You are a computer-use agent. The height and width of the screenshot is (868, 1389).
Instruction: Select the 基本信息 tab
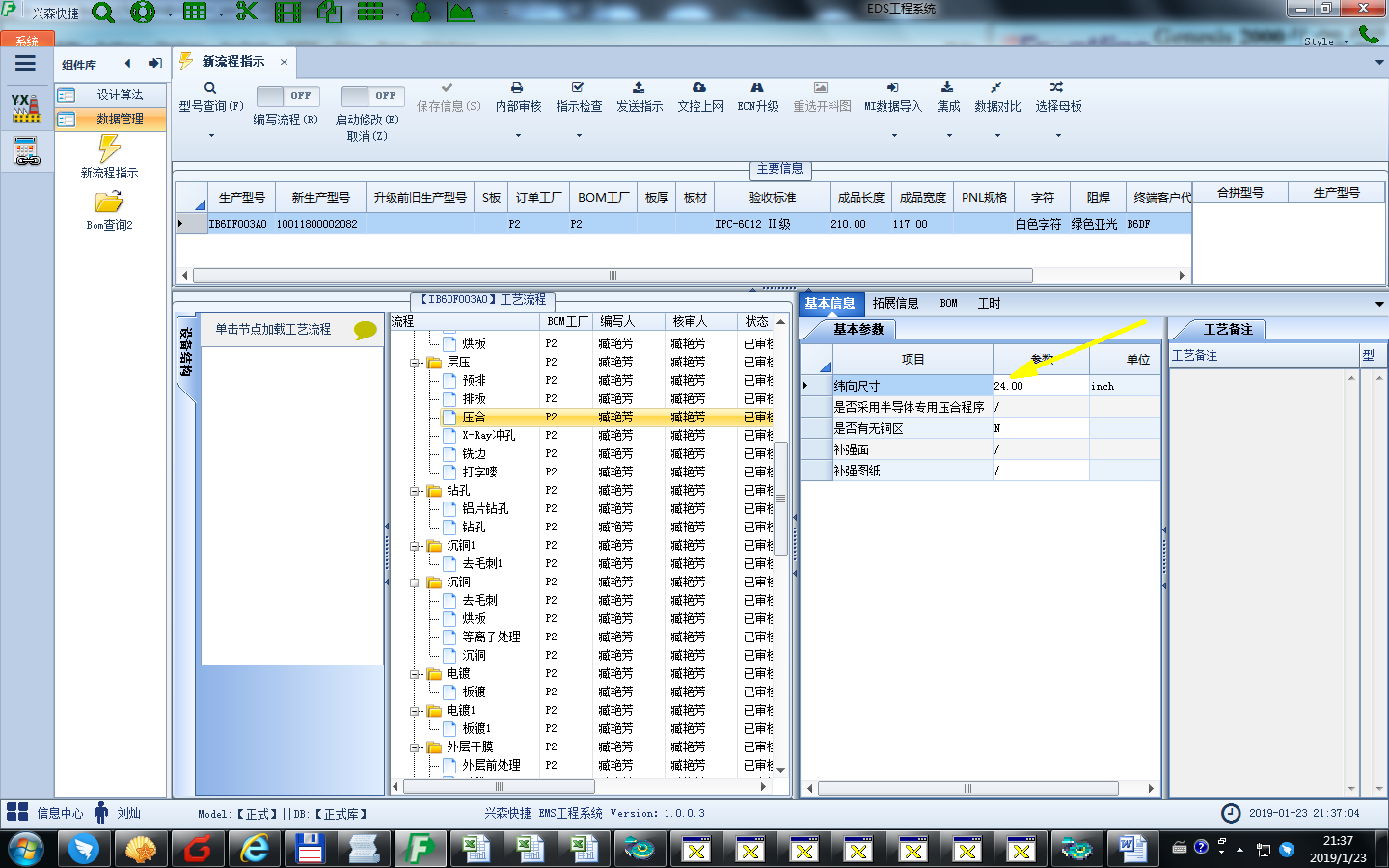(x=830, y=303)
